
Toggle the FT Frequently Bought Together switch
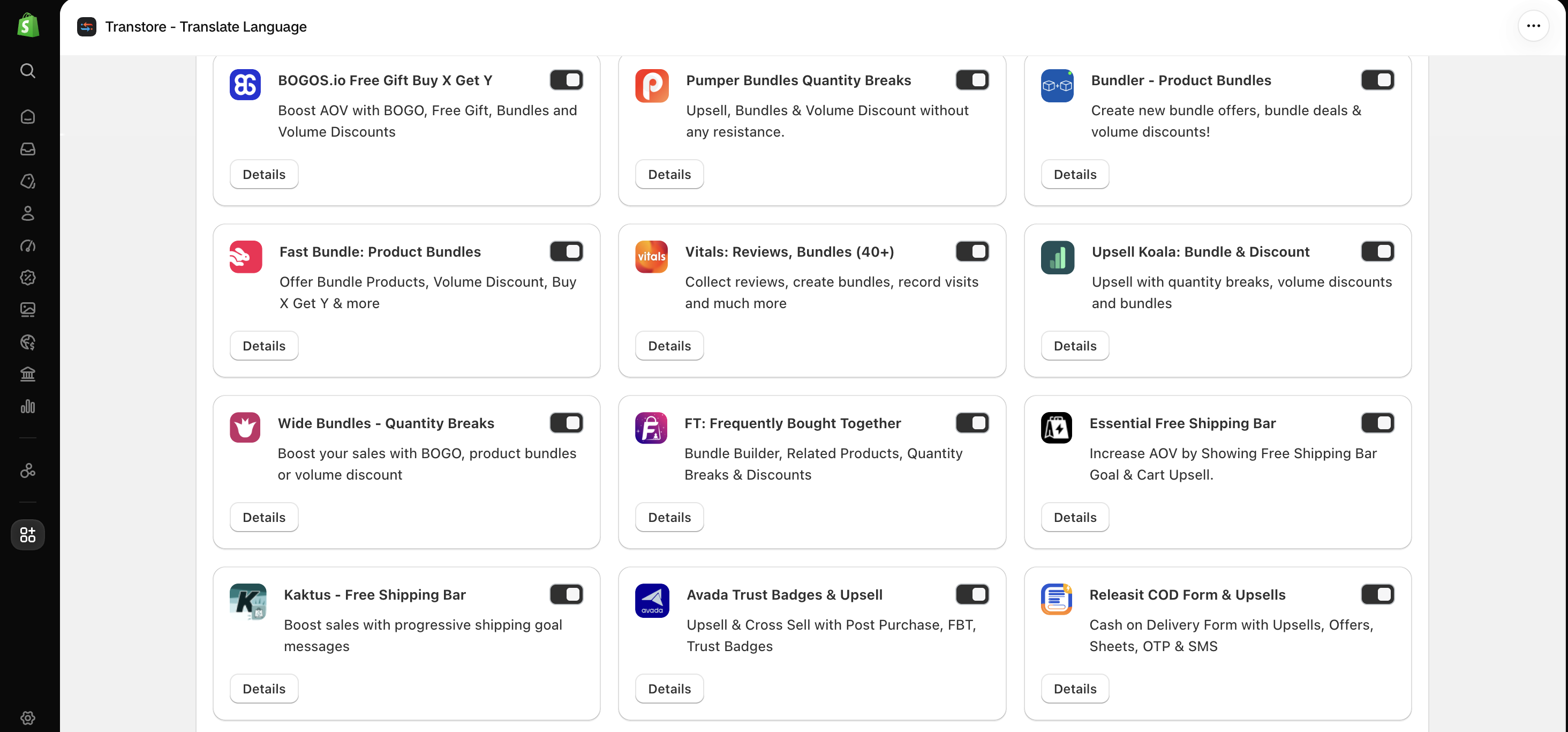(x=972, y=423)
